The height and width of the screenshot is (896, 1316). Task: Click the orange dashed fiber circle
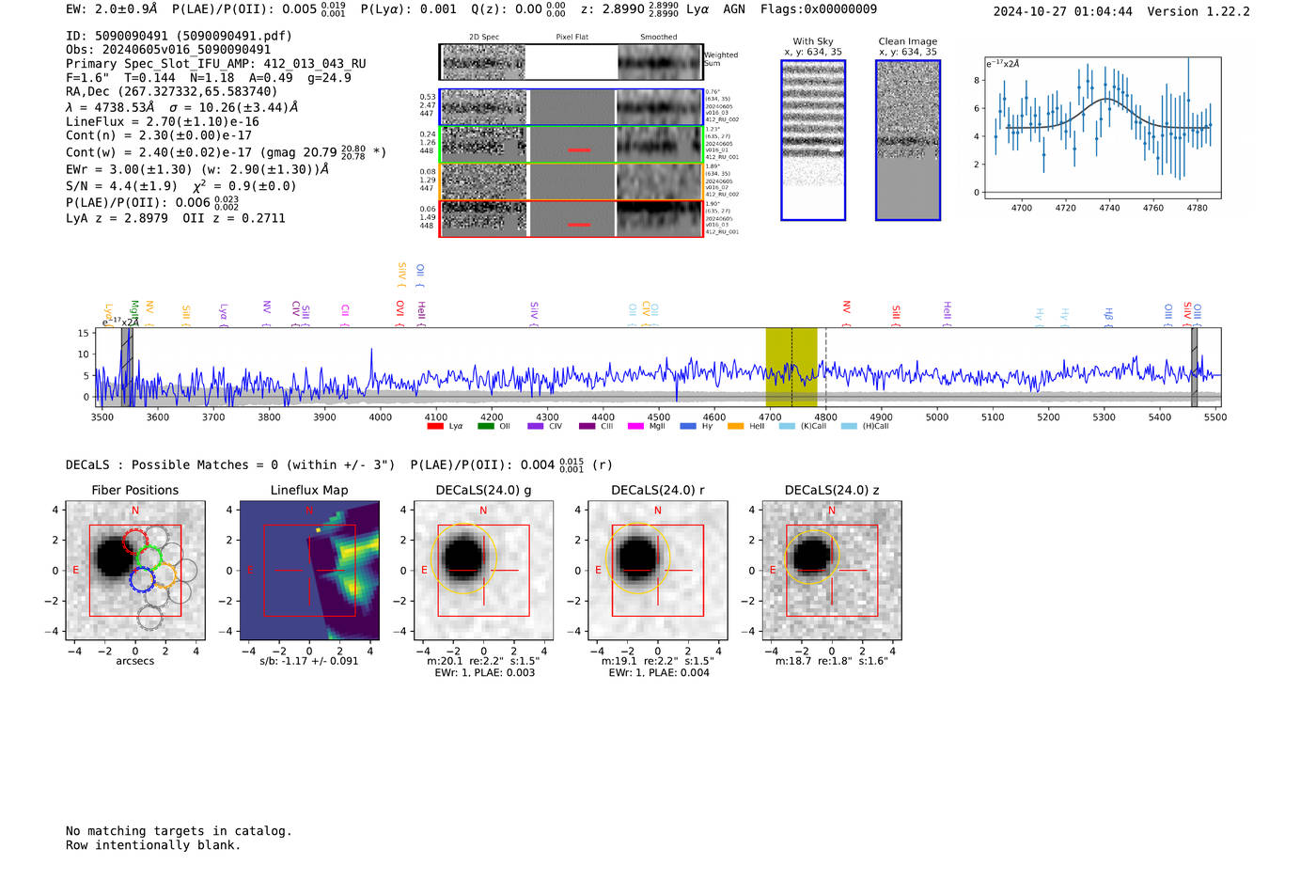point(164,575)
